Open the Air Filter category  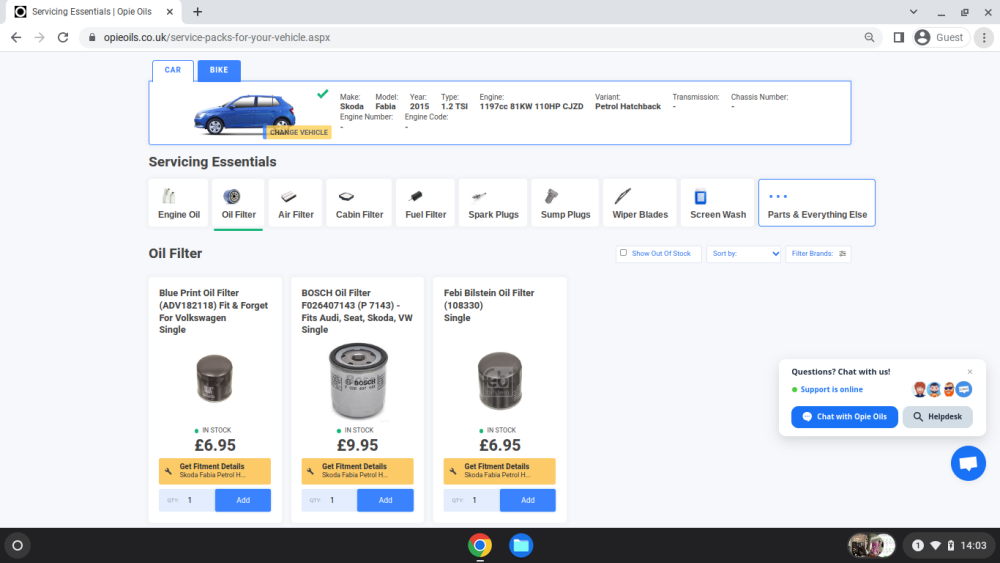296,203
